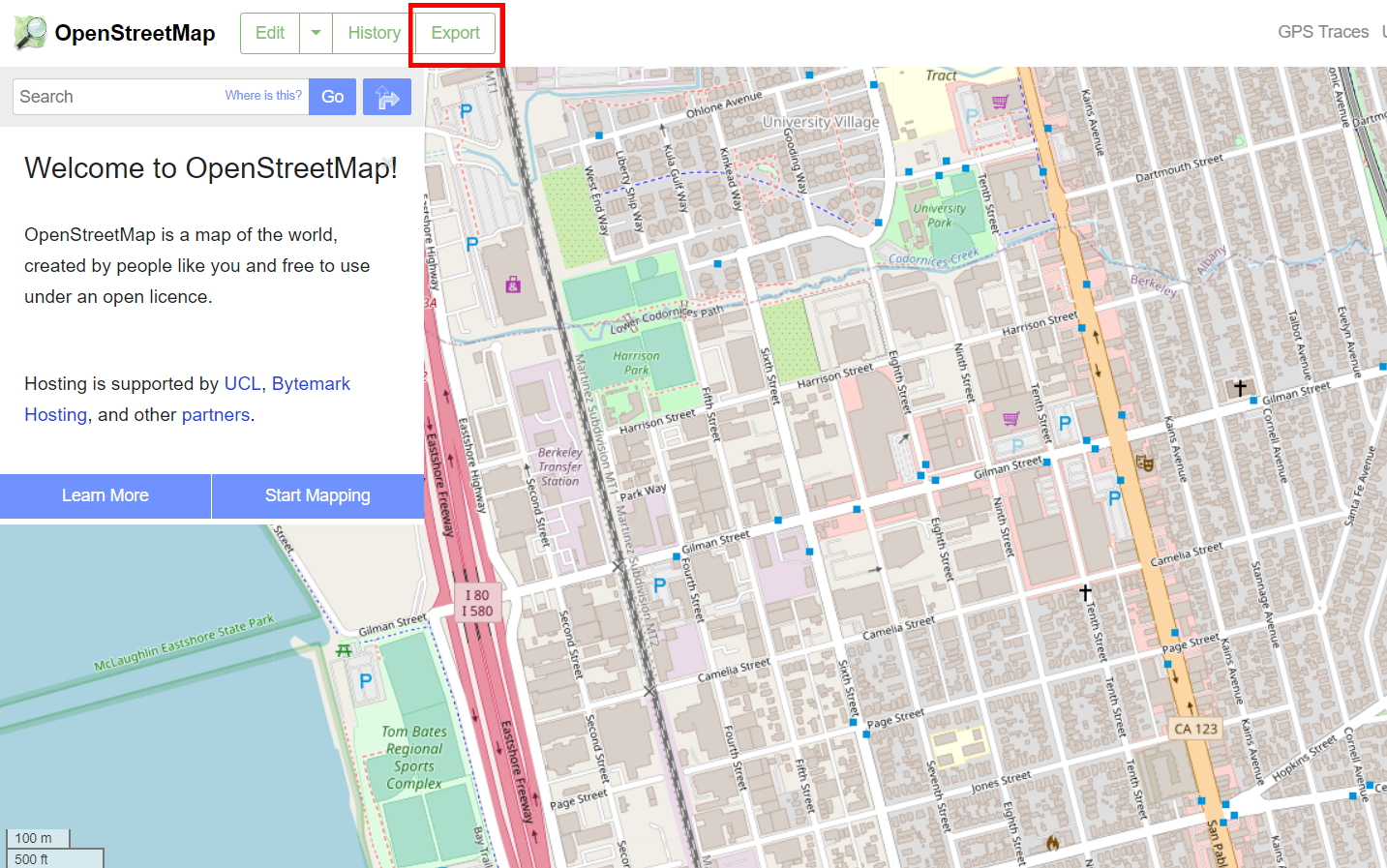
Task: Click the picnic table icon near Gilman Street
Action: tap(344, 649)
